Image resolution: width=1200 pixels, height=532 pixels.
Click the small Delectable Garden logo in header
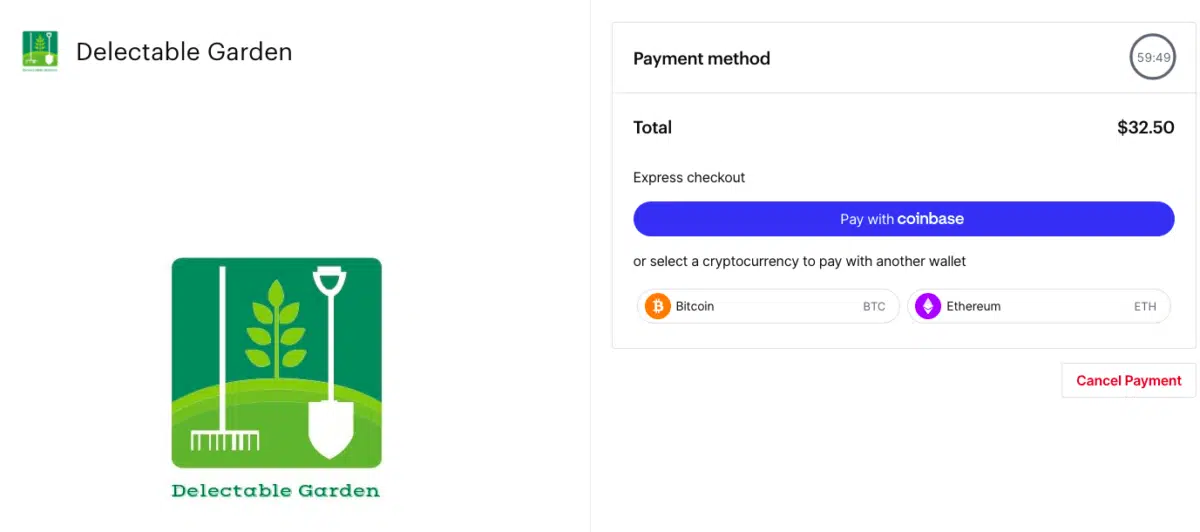click(x=40, y=51)
